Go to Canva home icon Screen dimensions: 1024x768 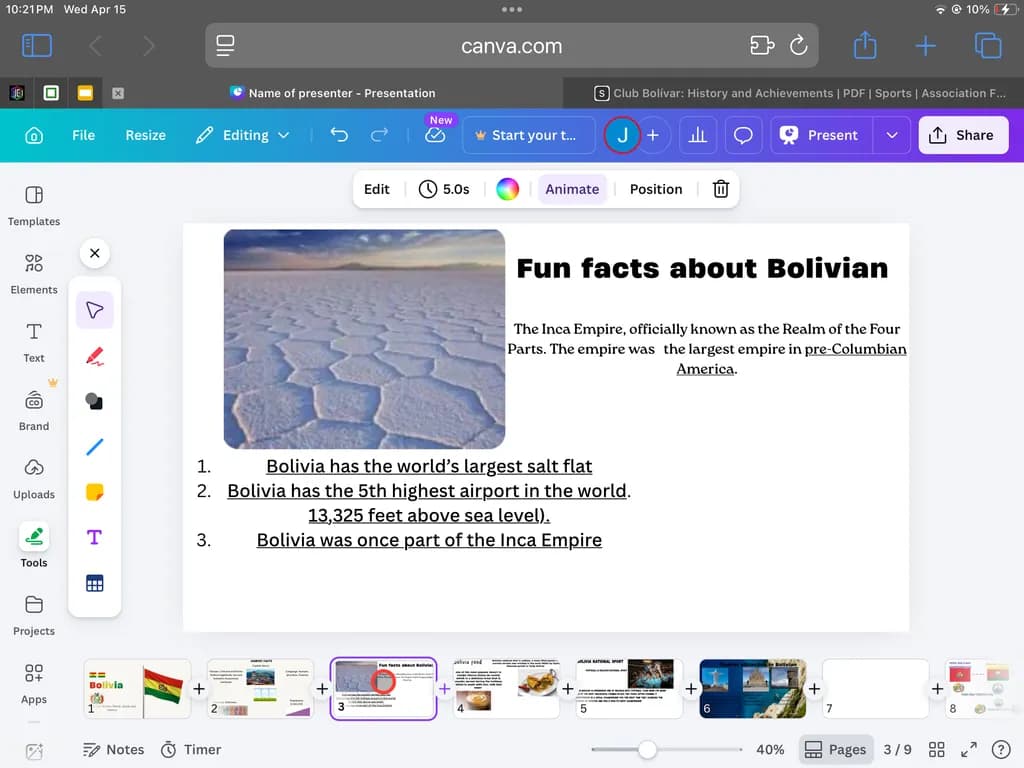(x=34, y=135)
